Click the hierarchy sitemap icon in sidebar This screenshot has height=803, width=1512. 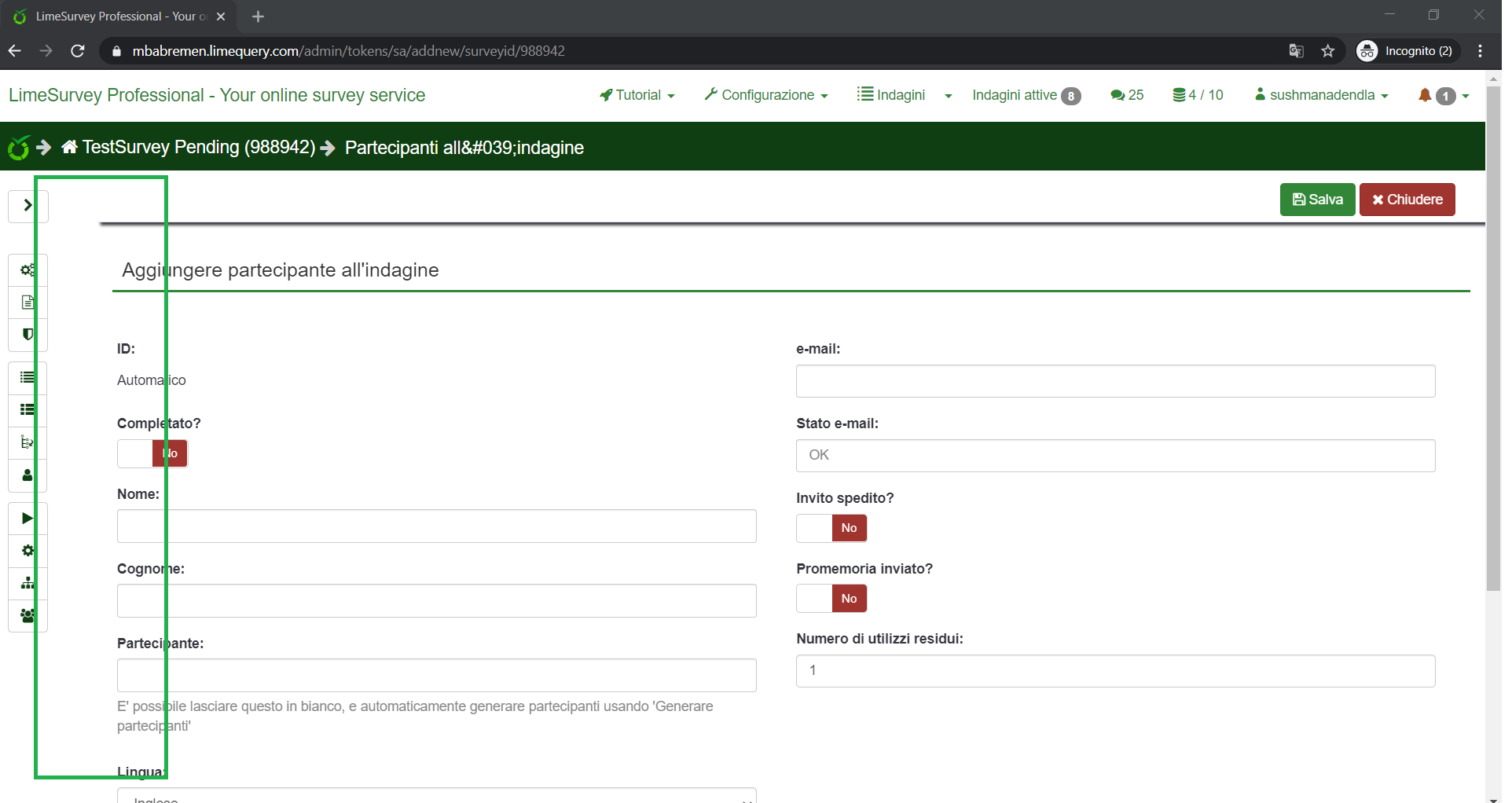coord(28,583)
